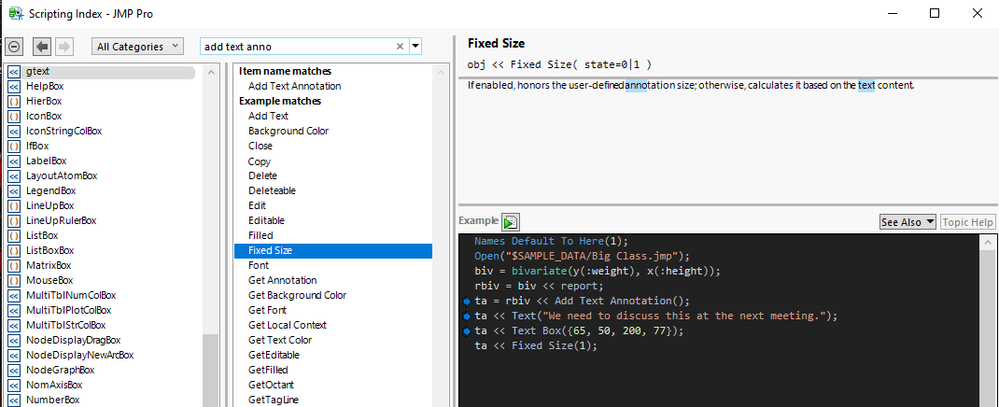Open the See Also dropdown

tap(907, 222)
